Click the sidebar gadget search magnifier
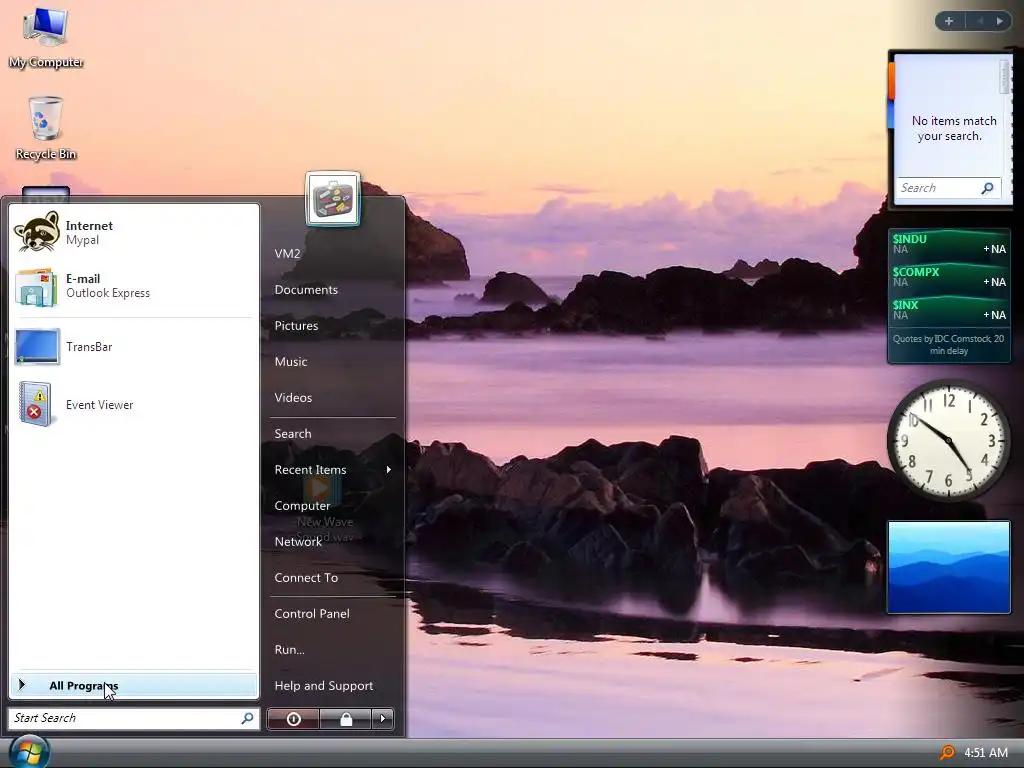 point(987,188)
